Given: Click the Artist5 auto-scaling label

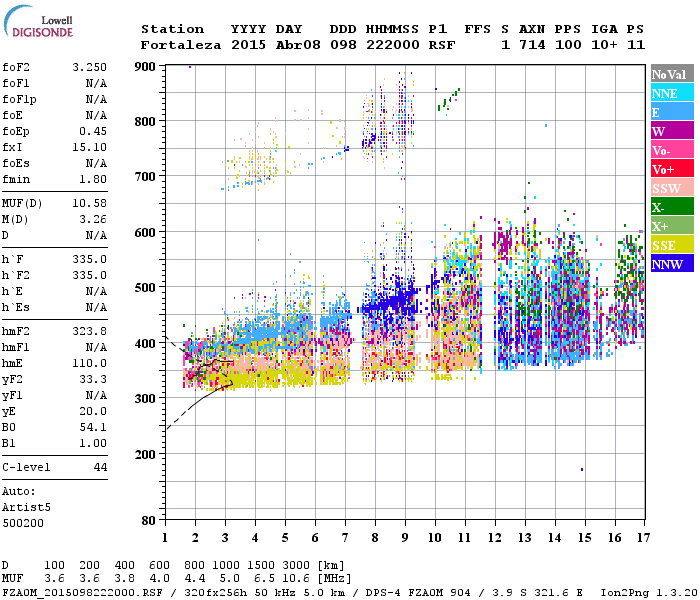Looking at the screenshot, I should tap(26, 508).
